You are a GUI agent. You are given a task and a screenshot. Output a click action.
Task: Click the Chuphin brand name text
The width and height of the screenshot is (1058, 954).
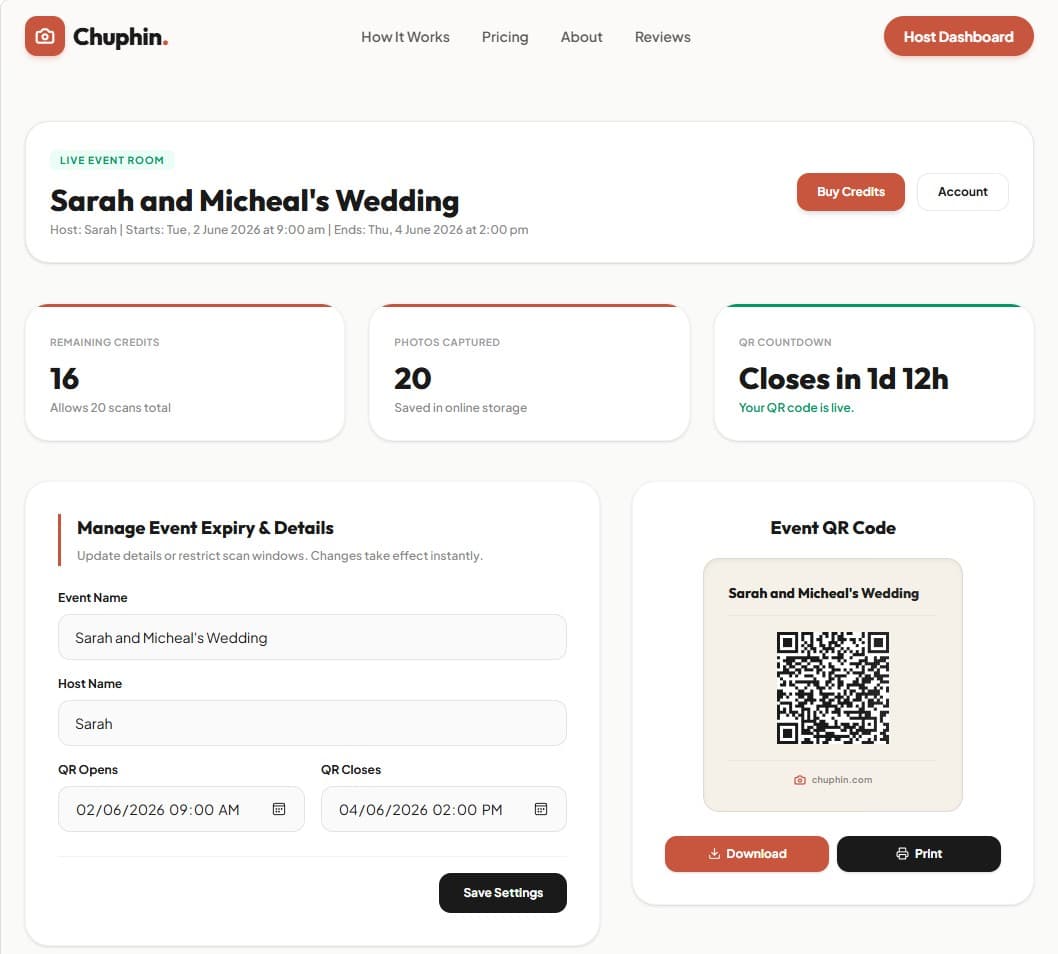tap(120, 37)
